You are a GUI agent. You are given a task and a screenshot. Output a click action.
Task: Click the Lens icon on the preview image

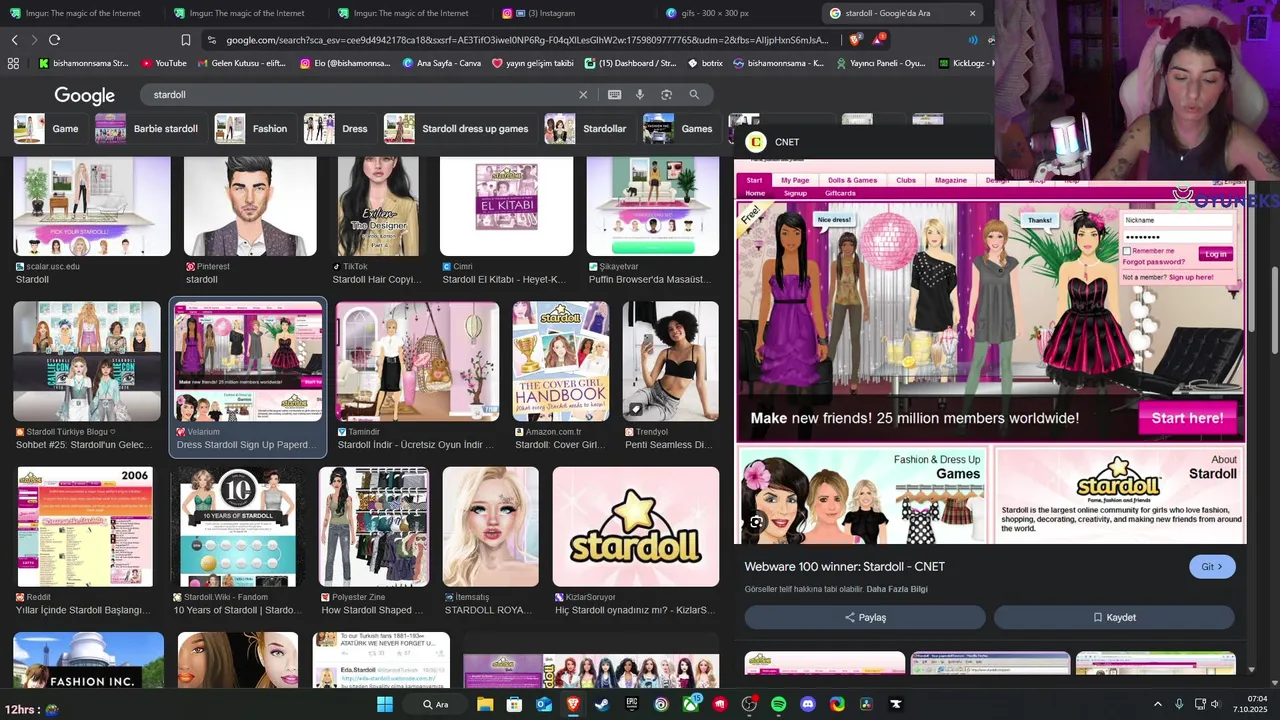point(756,521)
